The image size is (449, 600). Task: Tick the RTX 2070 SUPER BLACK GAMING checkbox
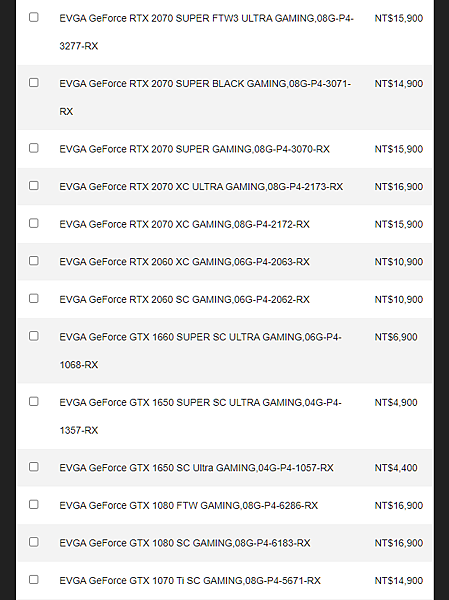tap(34, 83)
